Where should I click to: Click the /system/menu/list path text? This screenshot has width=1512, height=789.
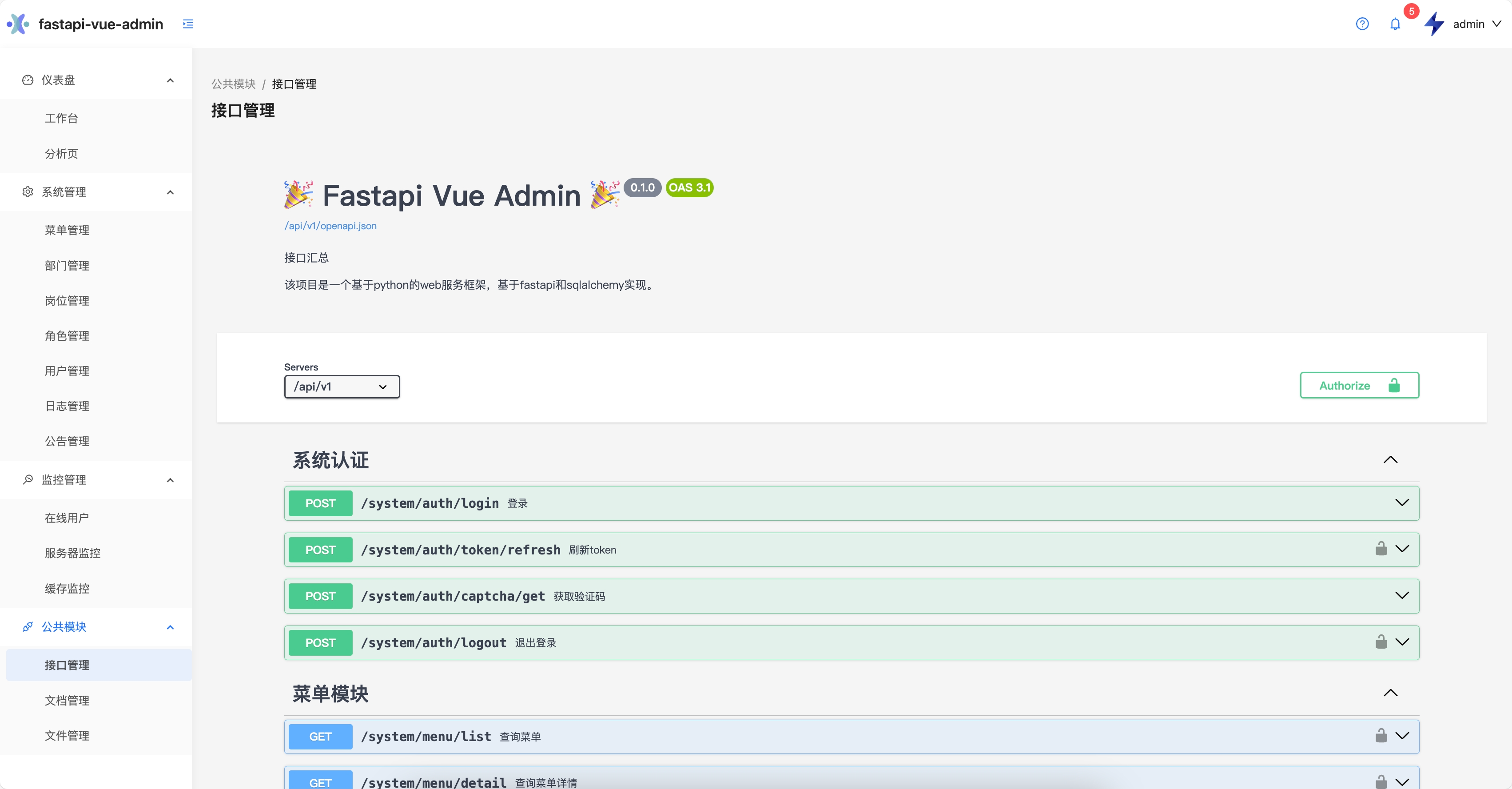(426, 736)
